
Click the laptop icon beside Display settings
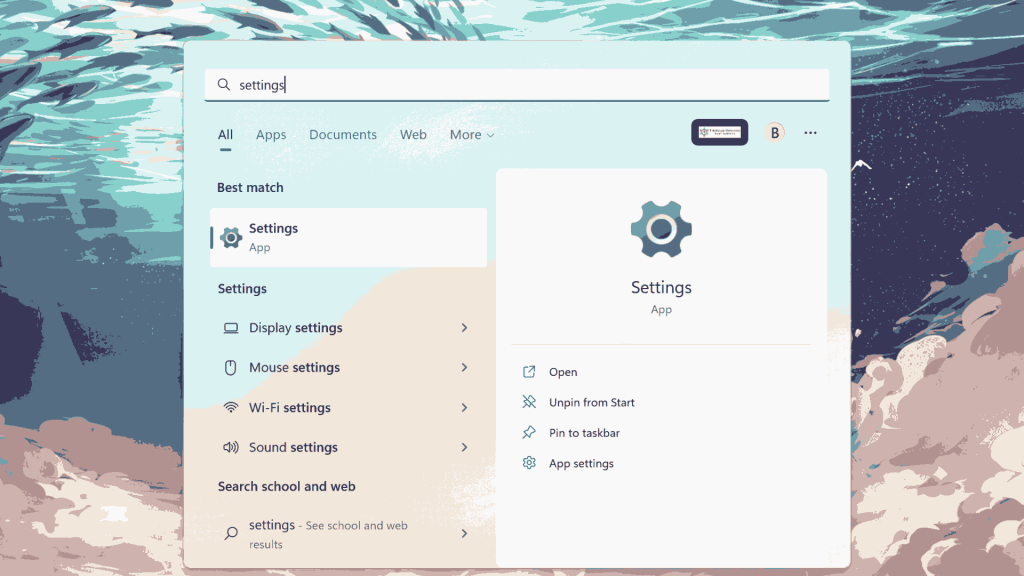tap(231, 328)
